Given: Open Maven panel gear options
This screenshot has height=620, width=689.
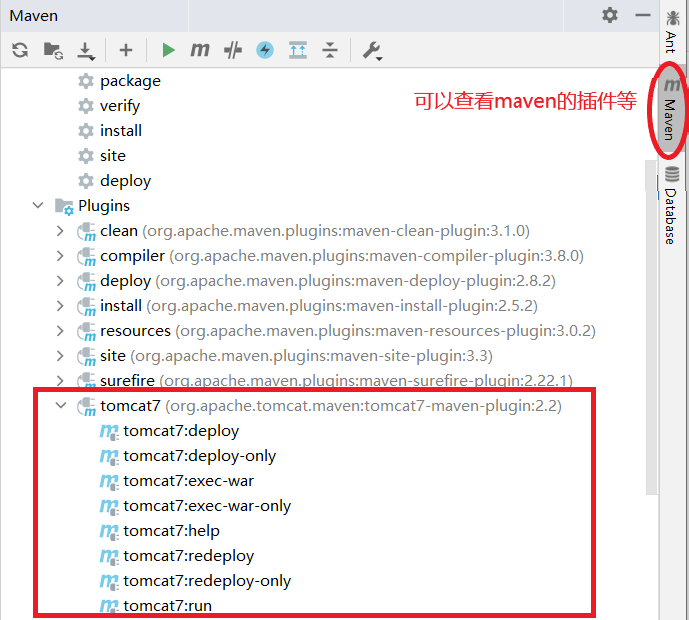Looking at the screenshot, I should point(610,16).
